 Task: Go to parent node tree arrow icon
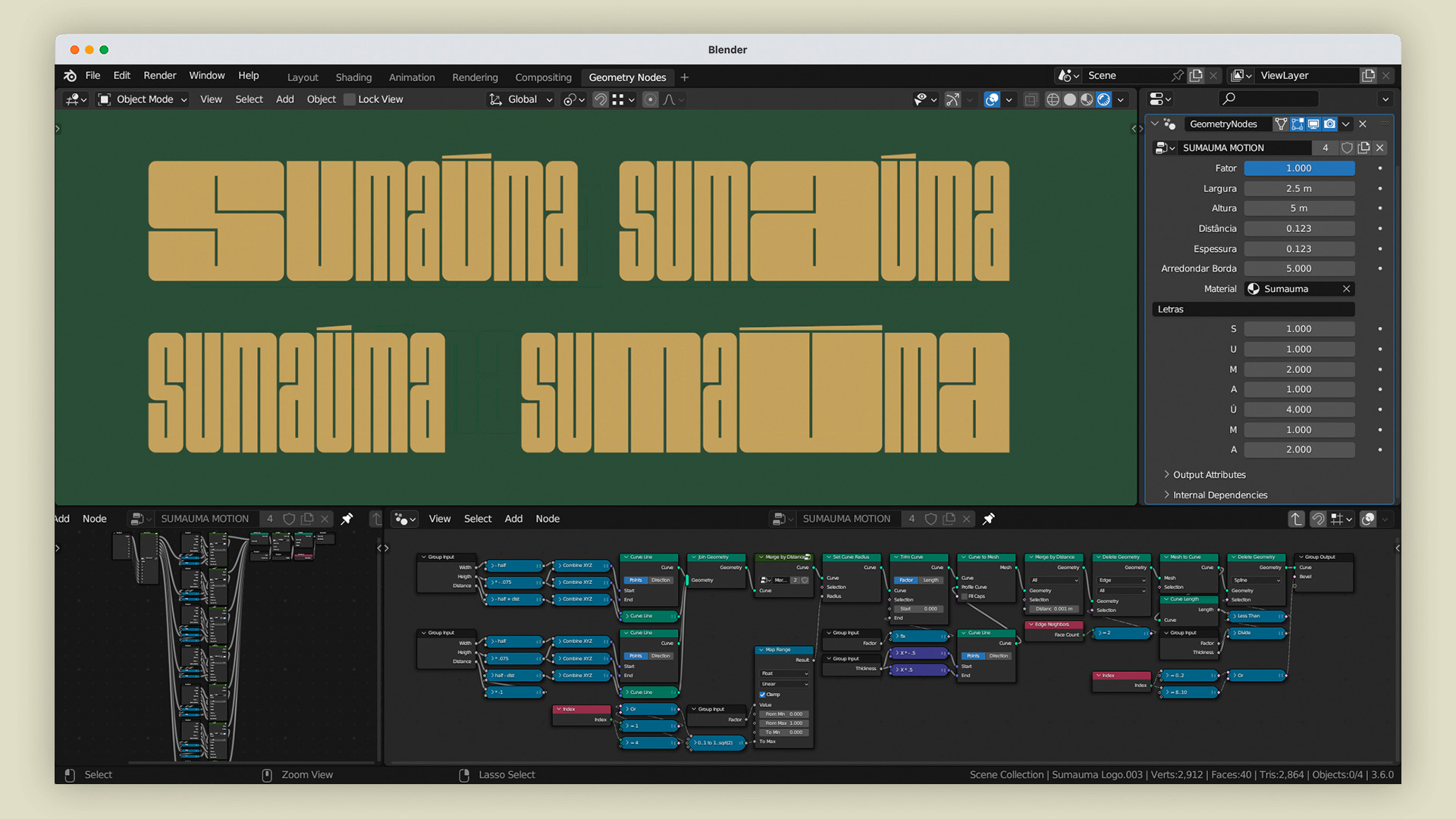[x=1296, y=519]
